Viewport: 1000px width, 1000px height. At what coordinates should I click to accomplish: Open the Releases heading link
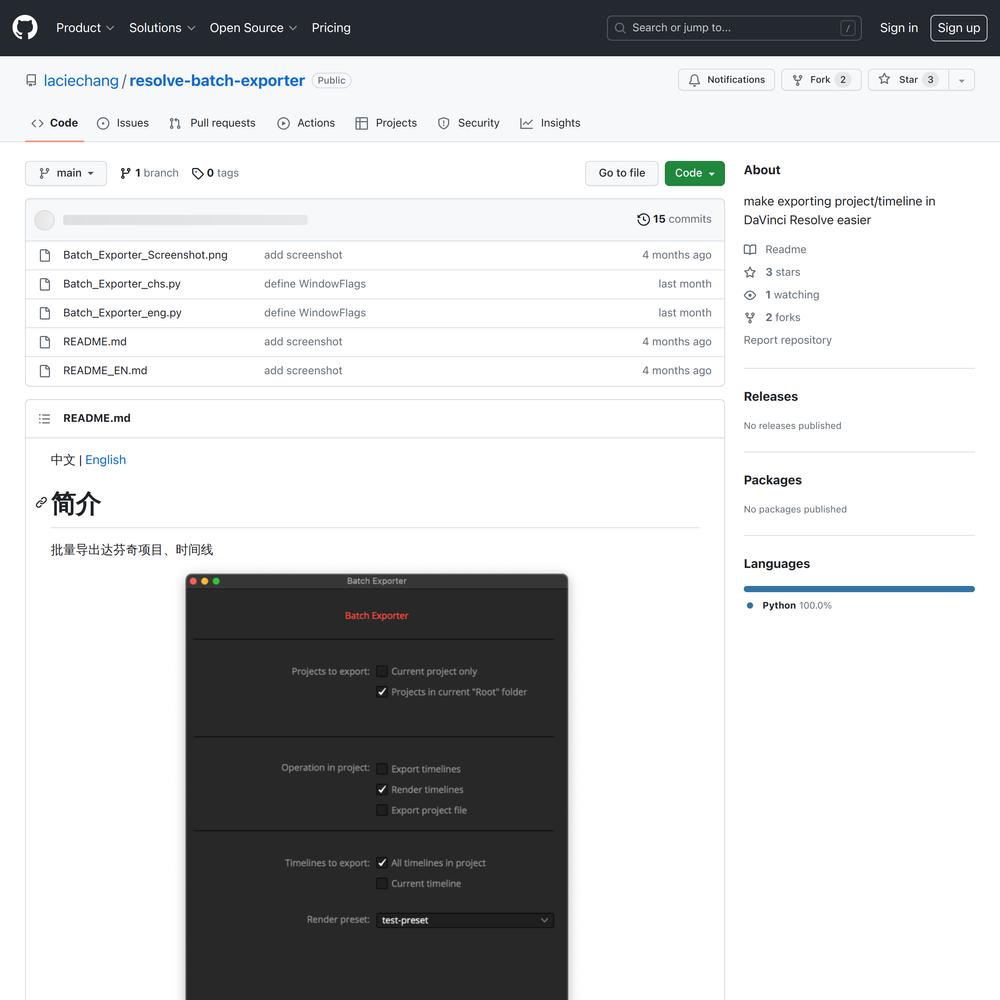[770, 397]
